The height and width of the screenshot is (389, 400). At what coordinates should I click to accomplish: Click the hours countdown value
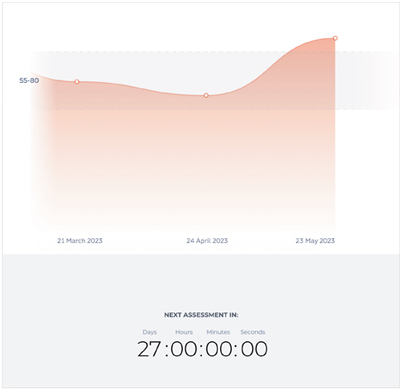coord(184,349)
